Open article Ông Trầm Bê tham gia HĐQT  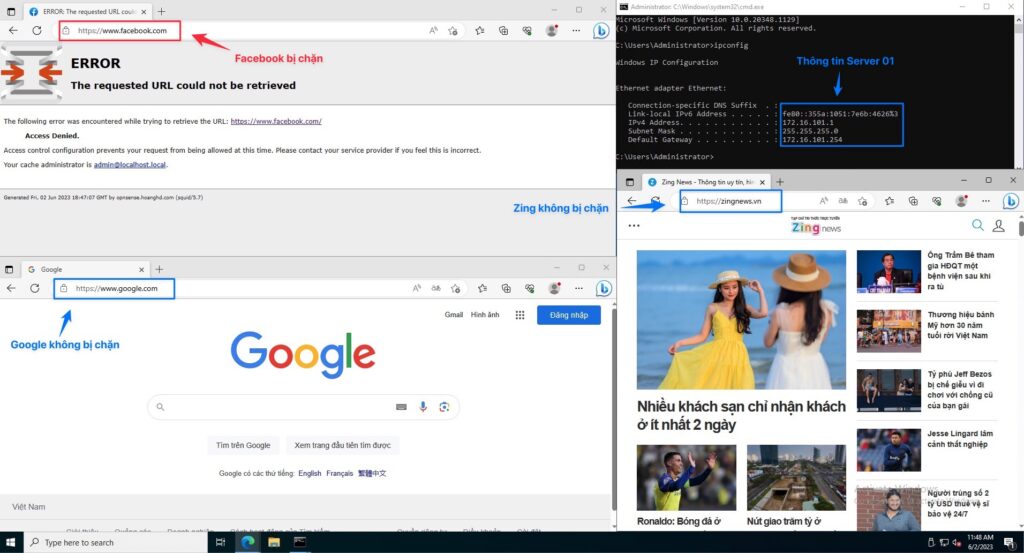(961, 271)
